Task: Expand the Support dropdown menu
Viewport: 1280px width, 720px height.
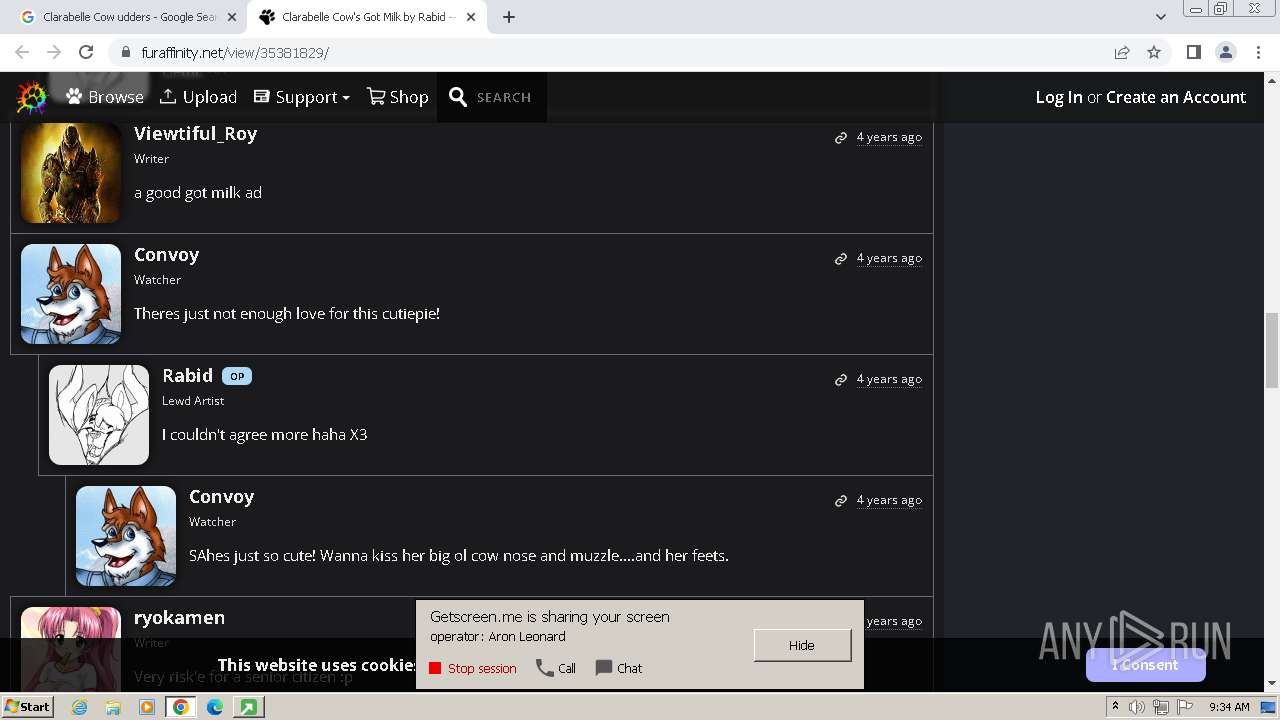Action: pyautogui.click(x=301, y=97)
